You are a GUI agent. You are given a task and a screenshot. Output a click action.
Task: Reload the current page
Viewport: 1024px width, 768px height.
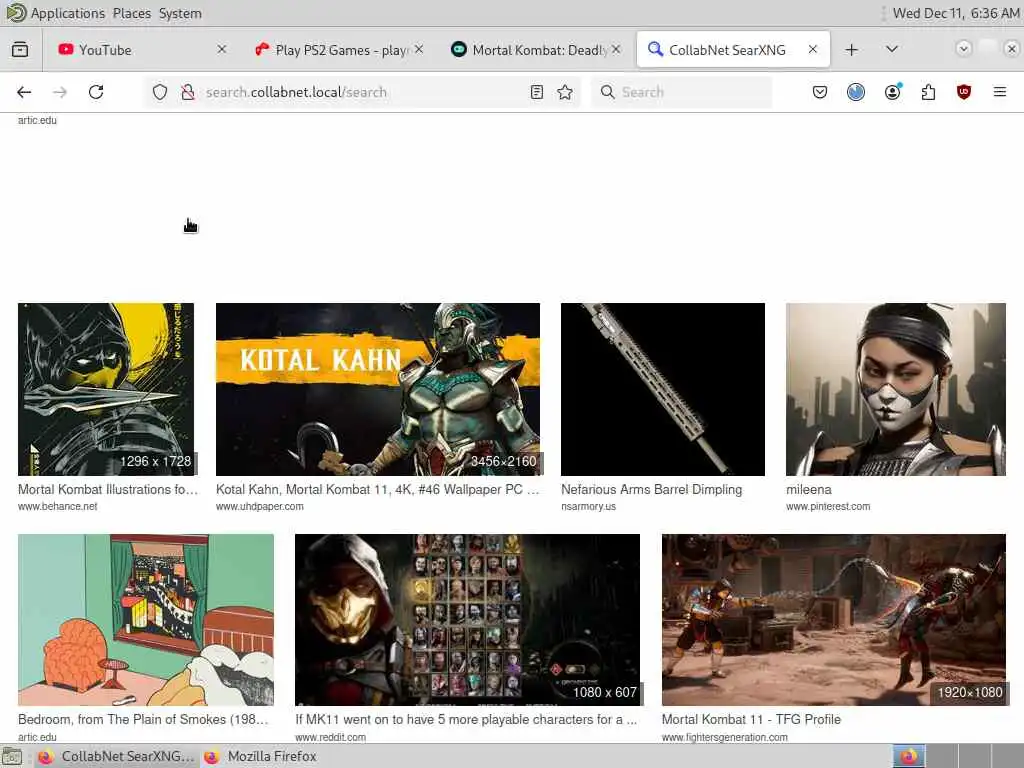pos(96,92)
